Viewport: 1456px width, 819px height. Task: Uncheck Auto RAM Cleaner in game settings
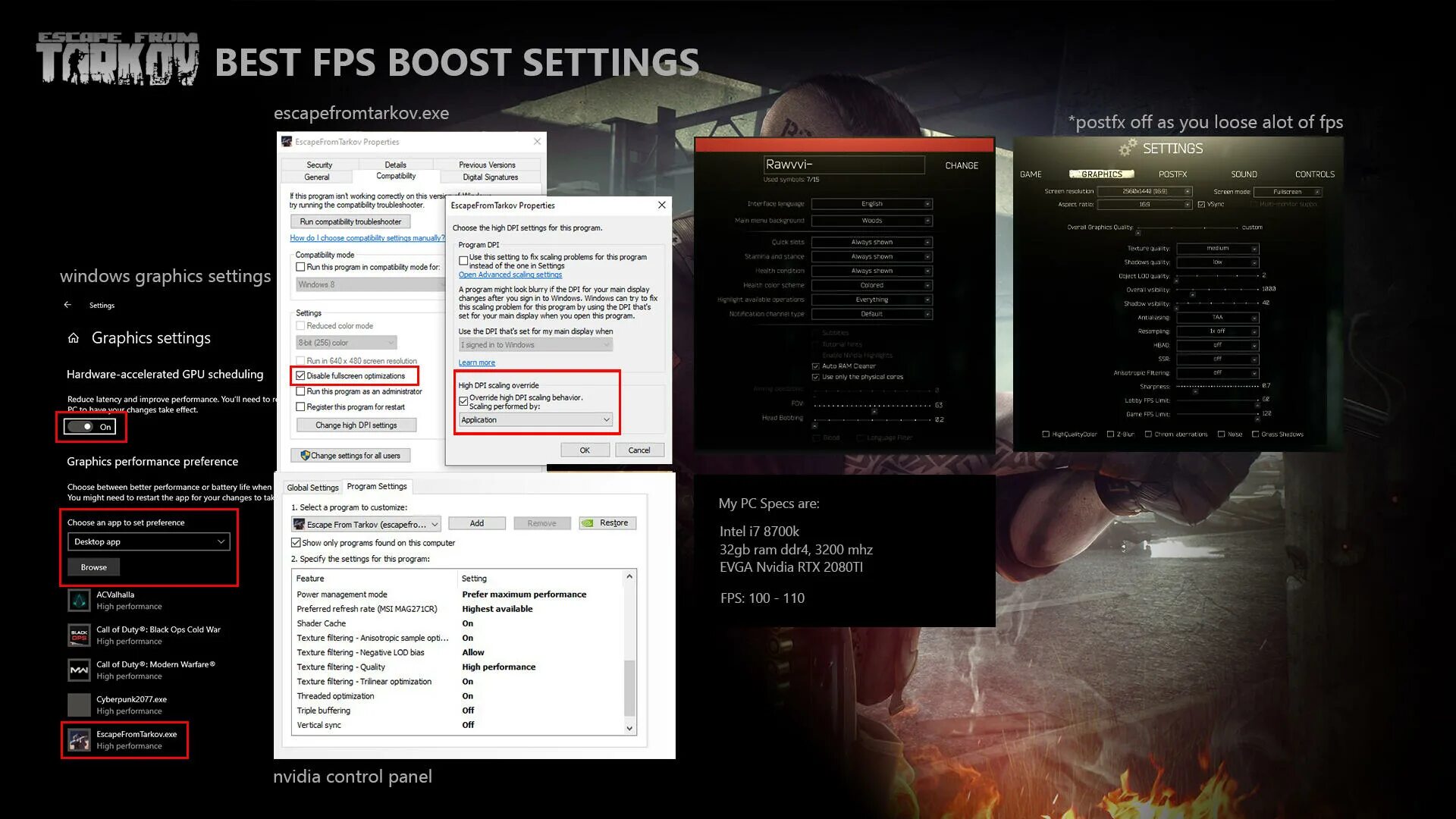[815, 366]
